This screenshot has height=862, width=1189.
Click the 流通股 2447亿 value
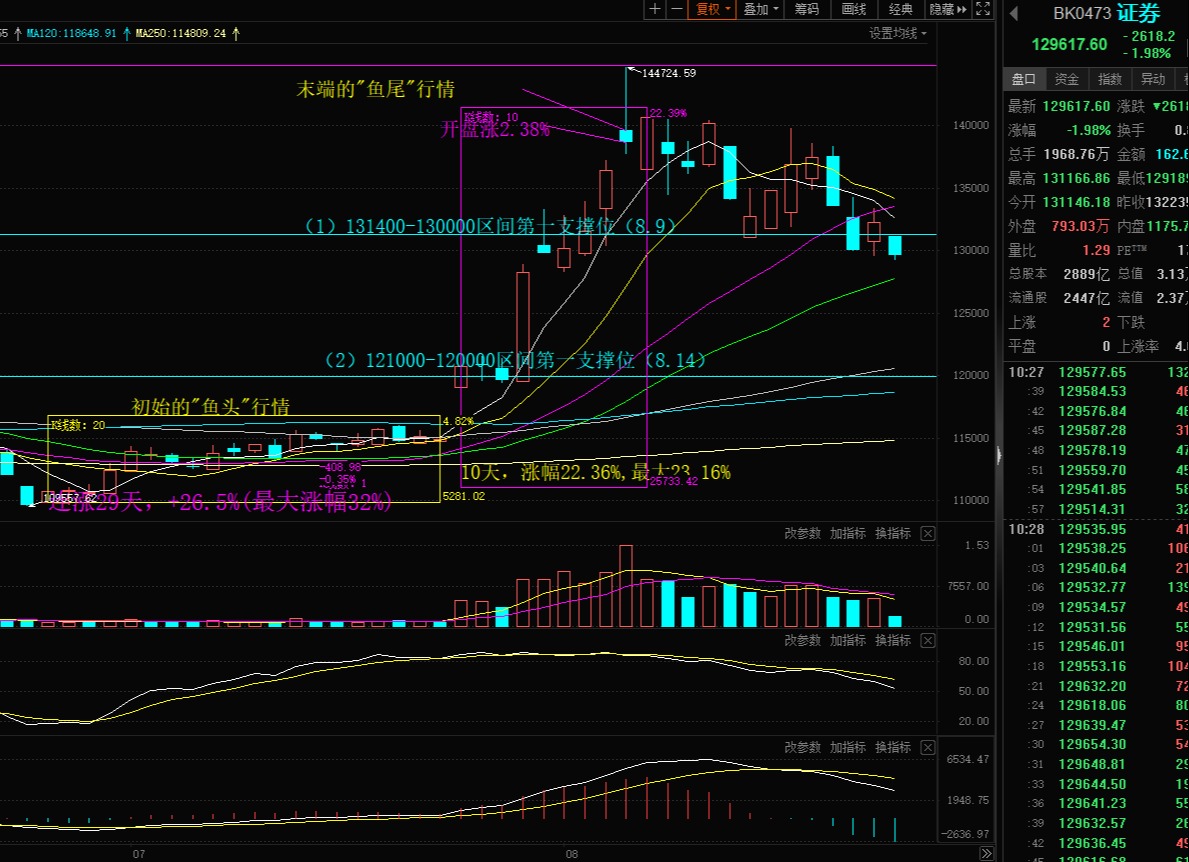pos(1087,298)
